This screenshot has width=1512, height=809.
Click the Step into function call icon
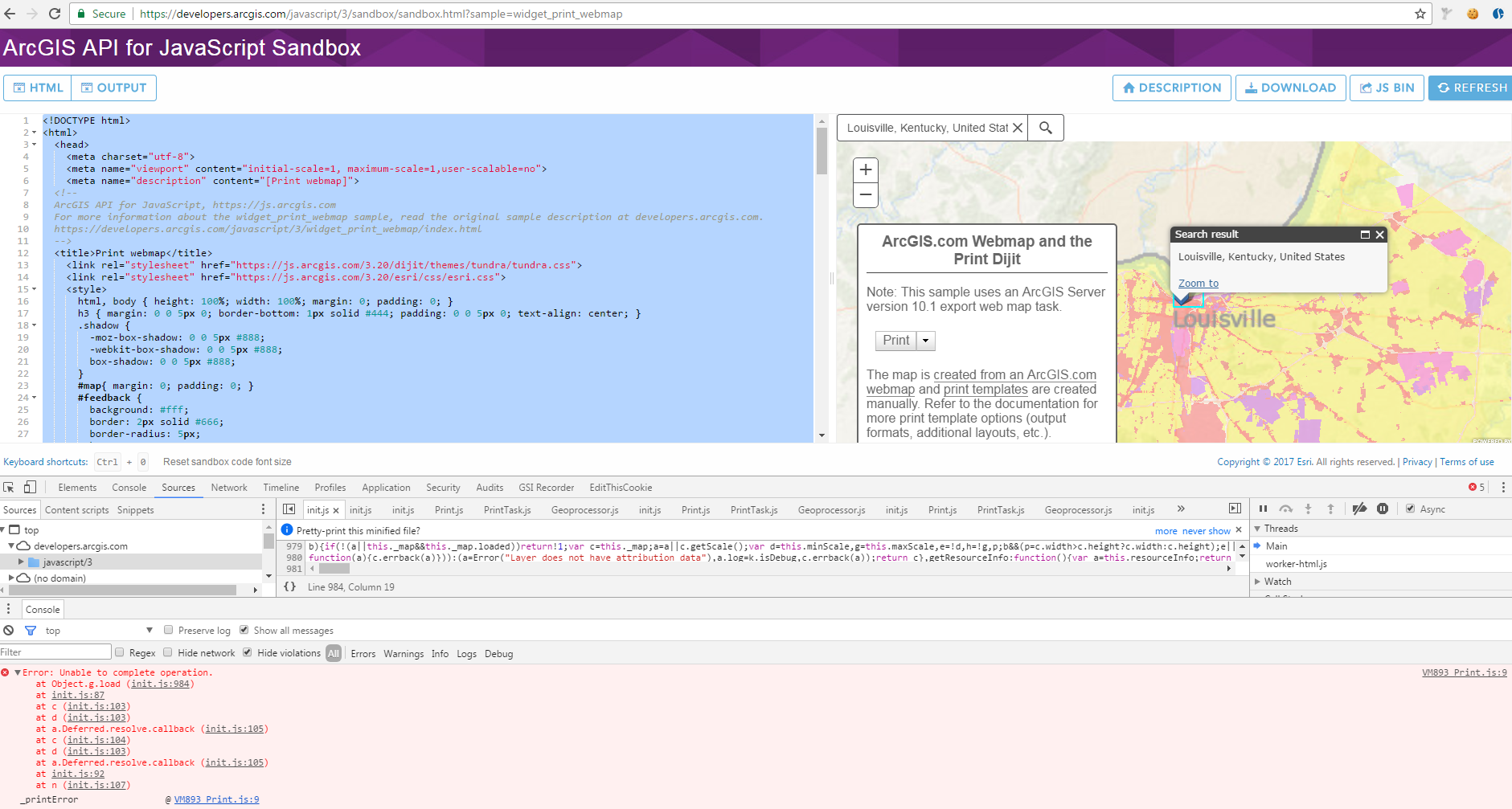pyautogui.click(x=1308, y=509)
